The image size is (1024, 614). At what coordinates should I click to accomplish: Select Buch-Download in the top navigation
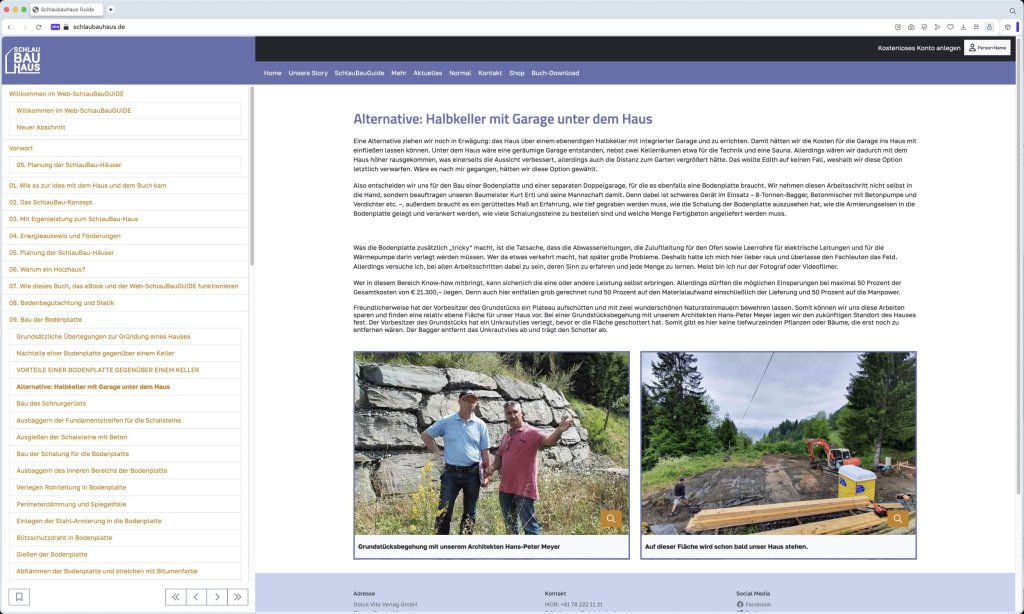(555, 73)
